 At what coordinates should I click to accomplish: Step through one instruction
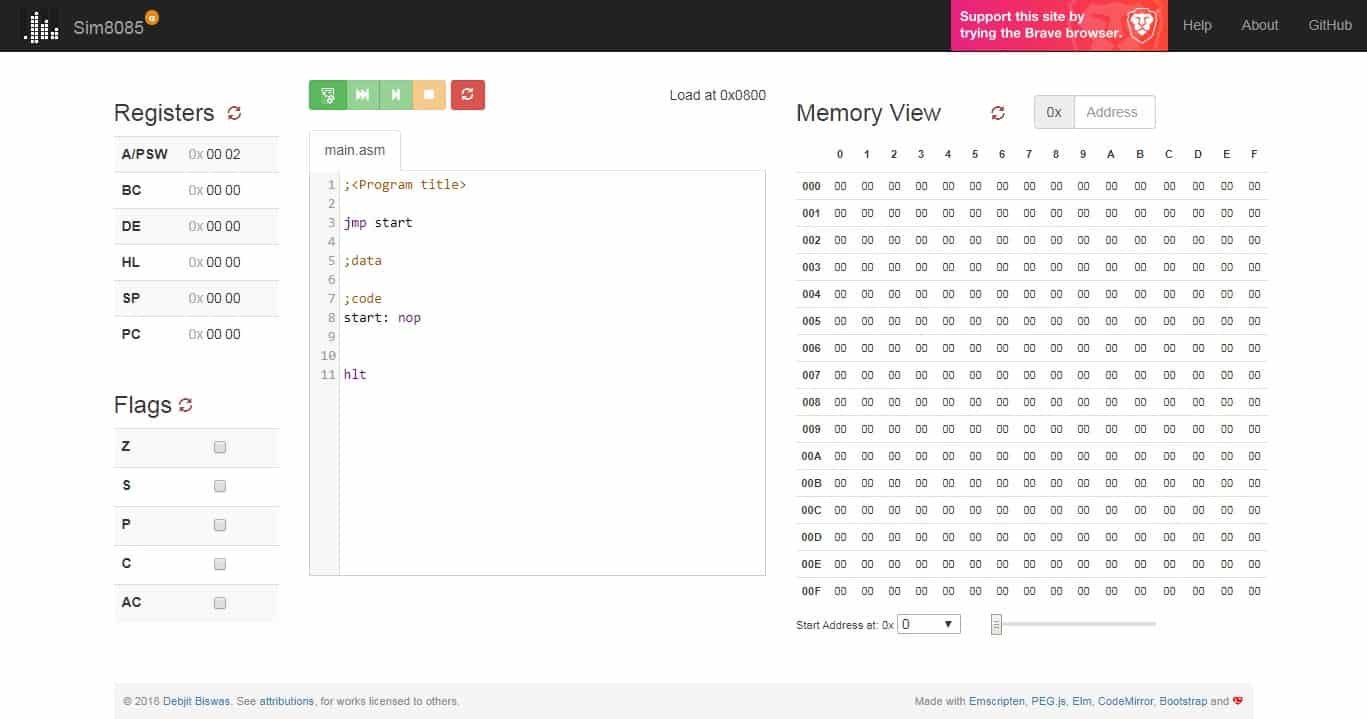(x=395, y=94)
